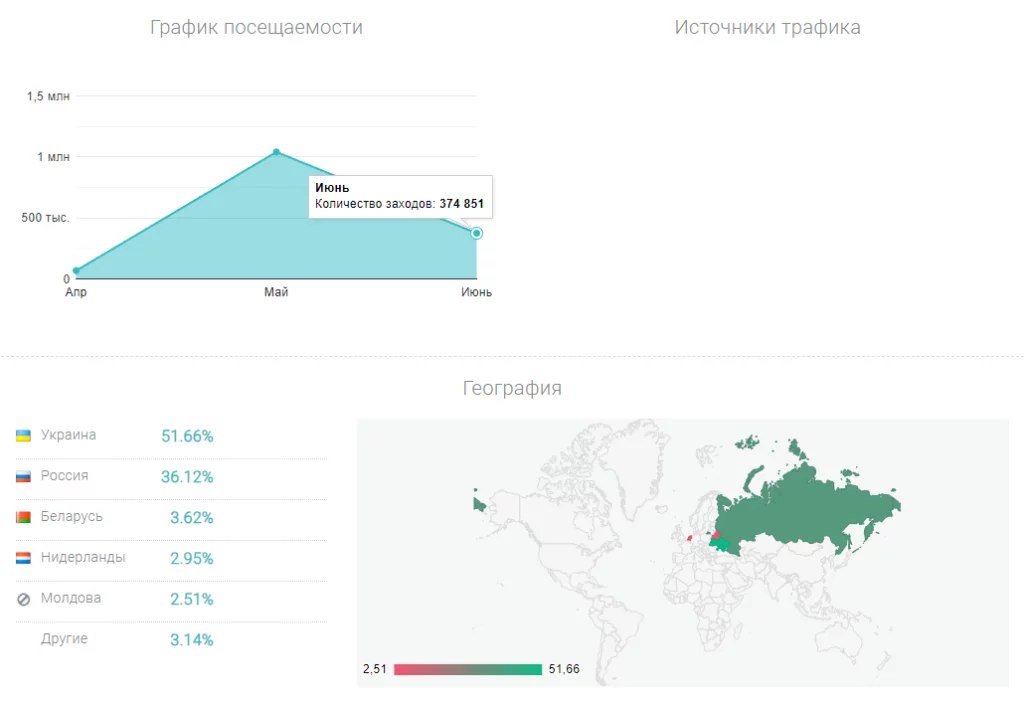Viewport: 1024px width, 702px height.
Task: Click the June visits tooltip box
Action: coord(400,196)
